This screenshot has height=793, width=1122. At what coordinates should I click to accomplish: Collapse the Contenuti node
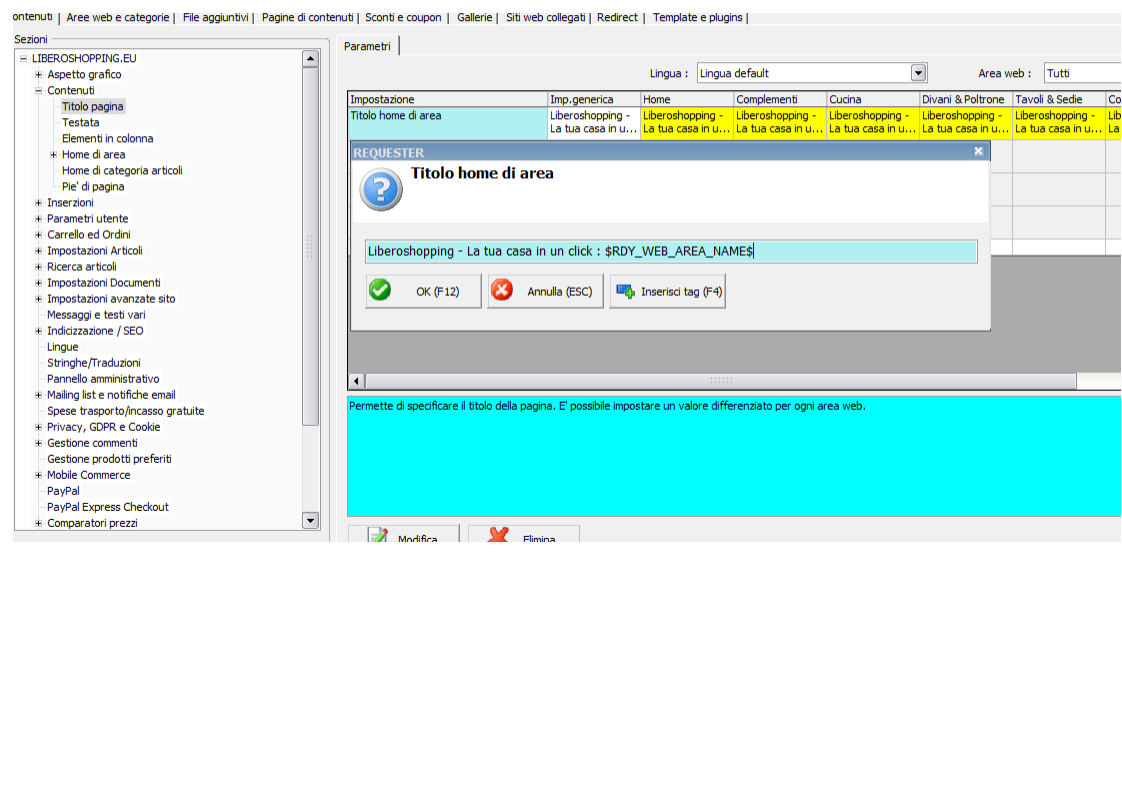coord(39,91)
